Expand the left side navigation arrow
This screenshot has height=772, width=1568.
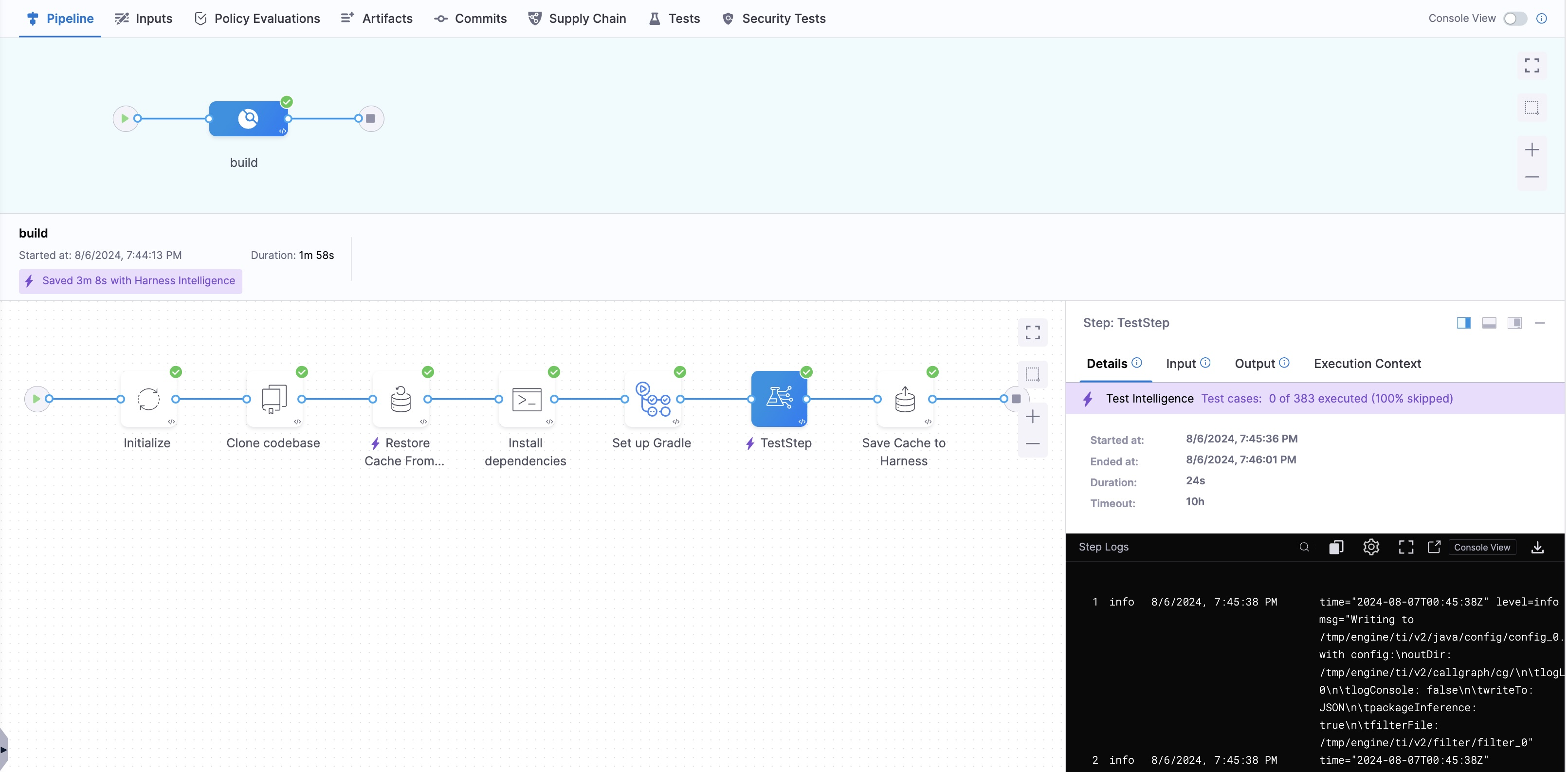4,750
